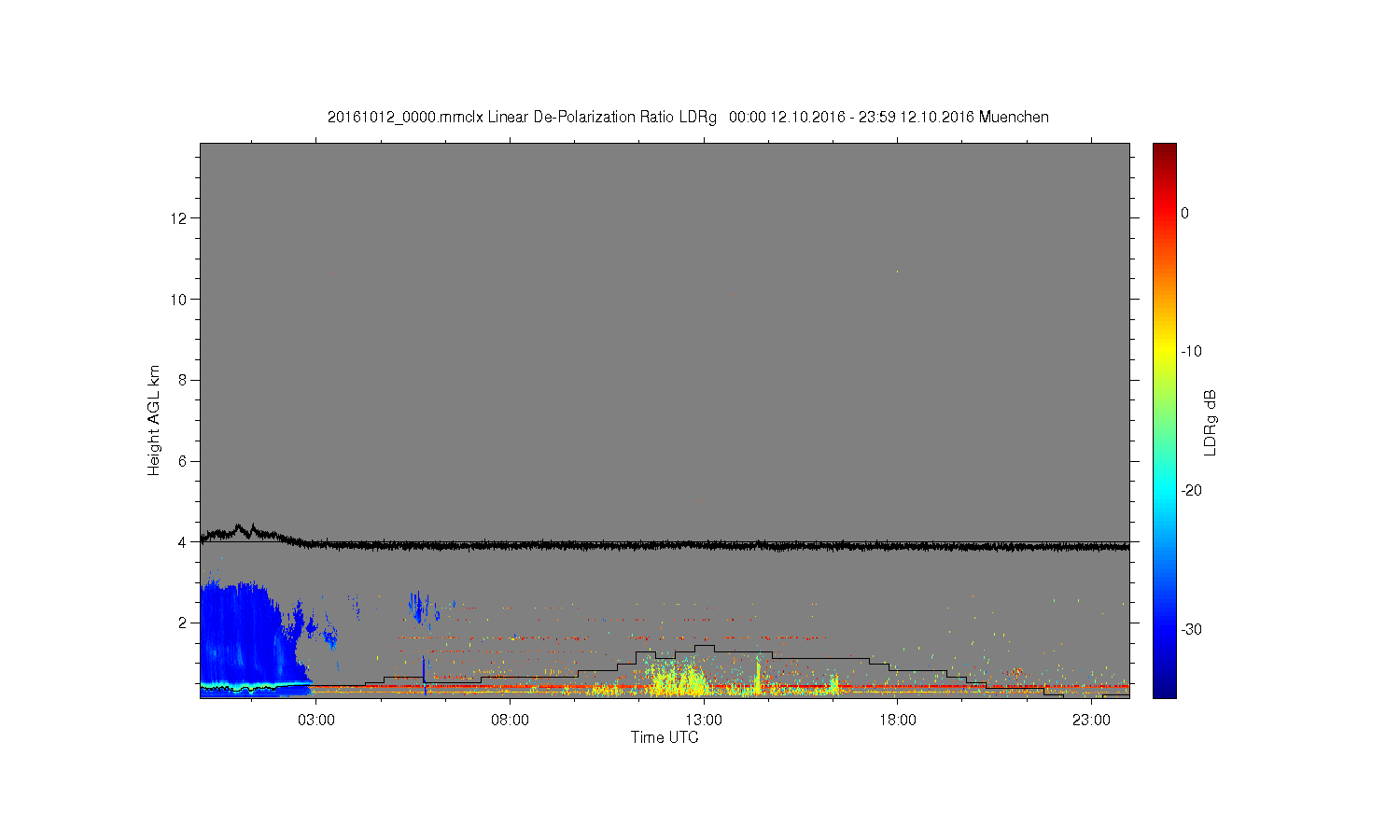Click the colorbar value '0'
The height and width of the screenshot is (840, 1400).
[x=1185, y=214]
